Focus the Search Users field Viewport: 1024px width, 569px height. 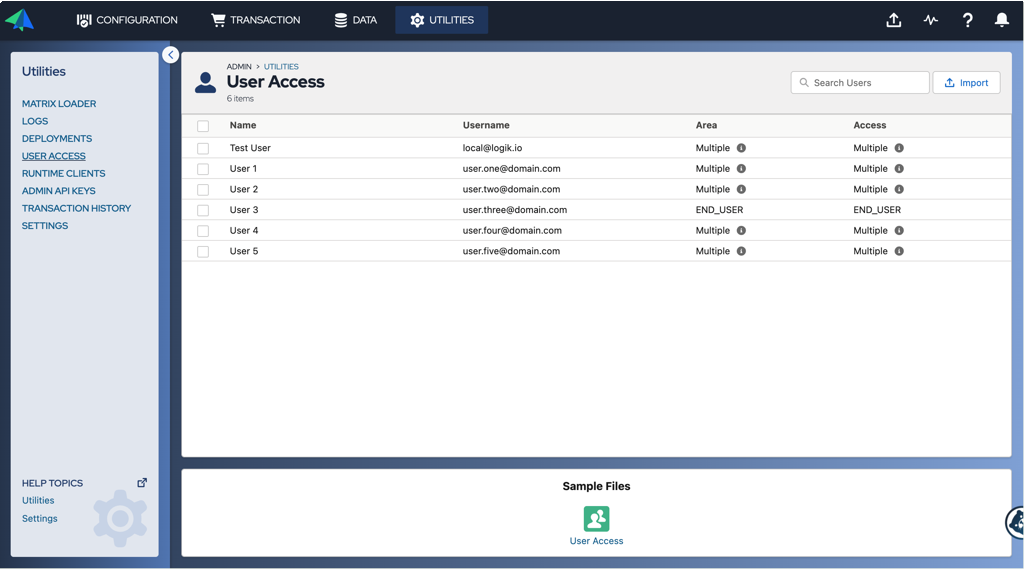point(859,83)
